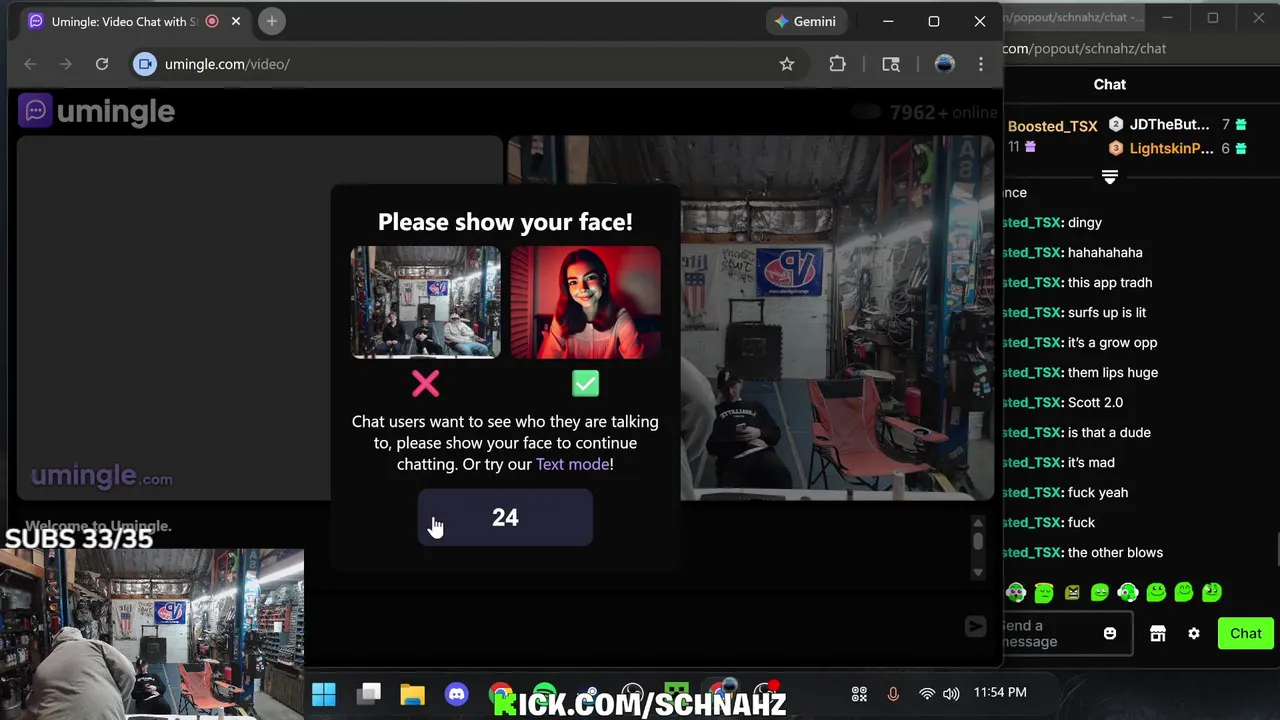1280x720 pixels.
Task: Click the countdown 24 button
Action: point(505,517)
